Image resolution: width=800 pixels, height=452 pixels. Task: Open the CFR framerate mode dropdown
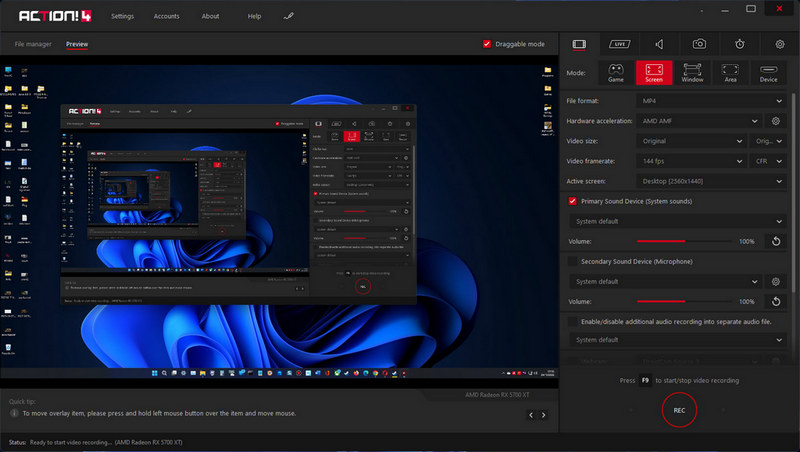pyautogui.click(x=768, y=161)
